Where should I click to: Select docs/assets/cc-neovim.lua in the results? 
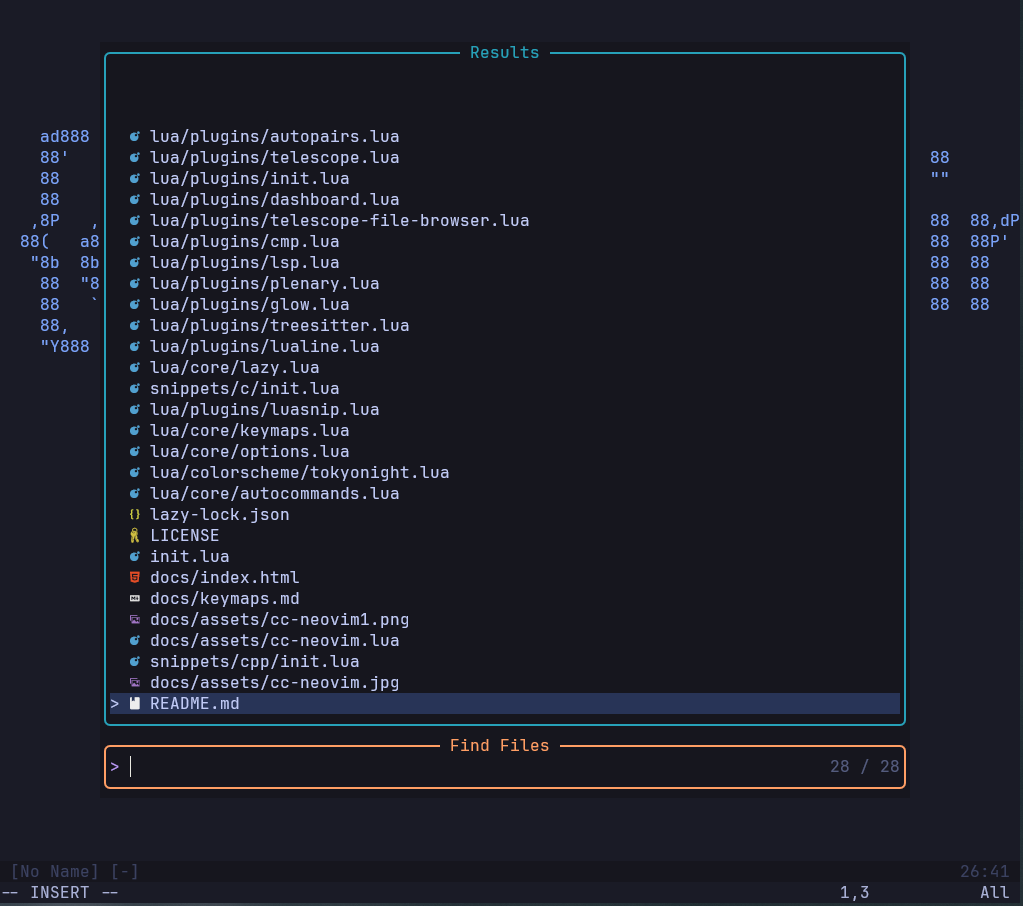pyautogui.click(x=274, y=641)
